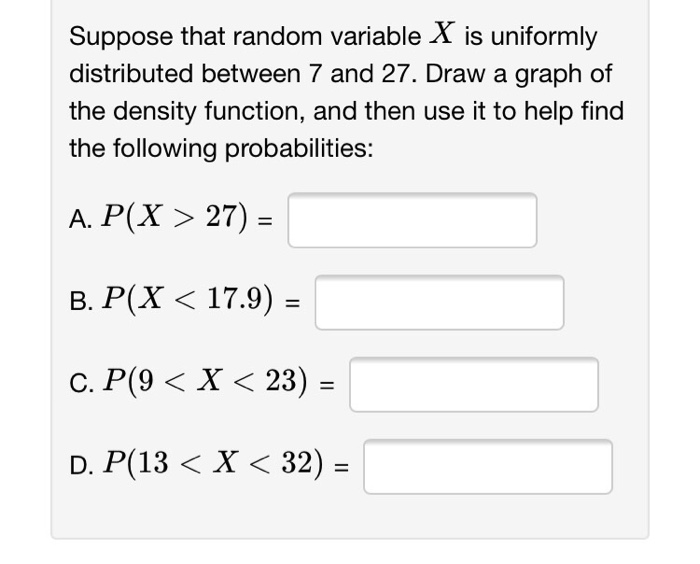Click the equals sign after P(X > 27)
The width and height of the screenshot is (700, 564).
[x=265, y=221]
